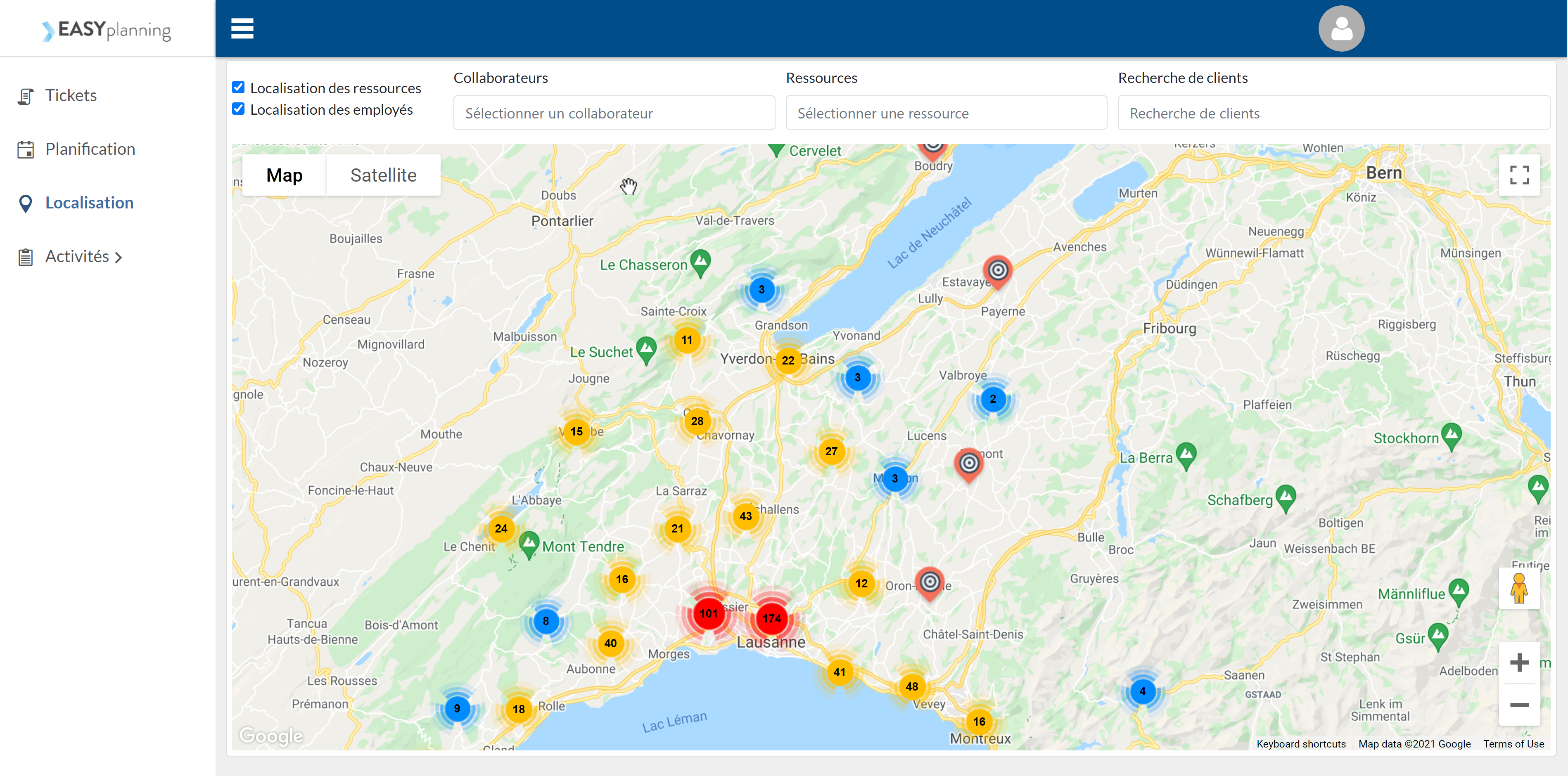Click blue cluster 8
Viewport: 1568px width, 776px height.
[546, 621]
